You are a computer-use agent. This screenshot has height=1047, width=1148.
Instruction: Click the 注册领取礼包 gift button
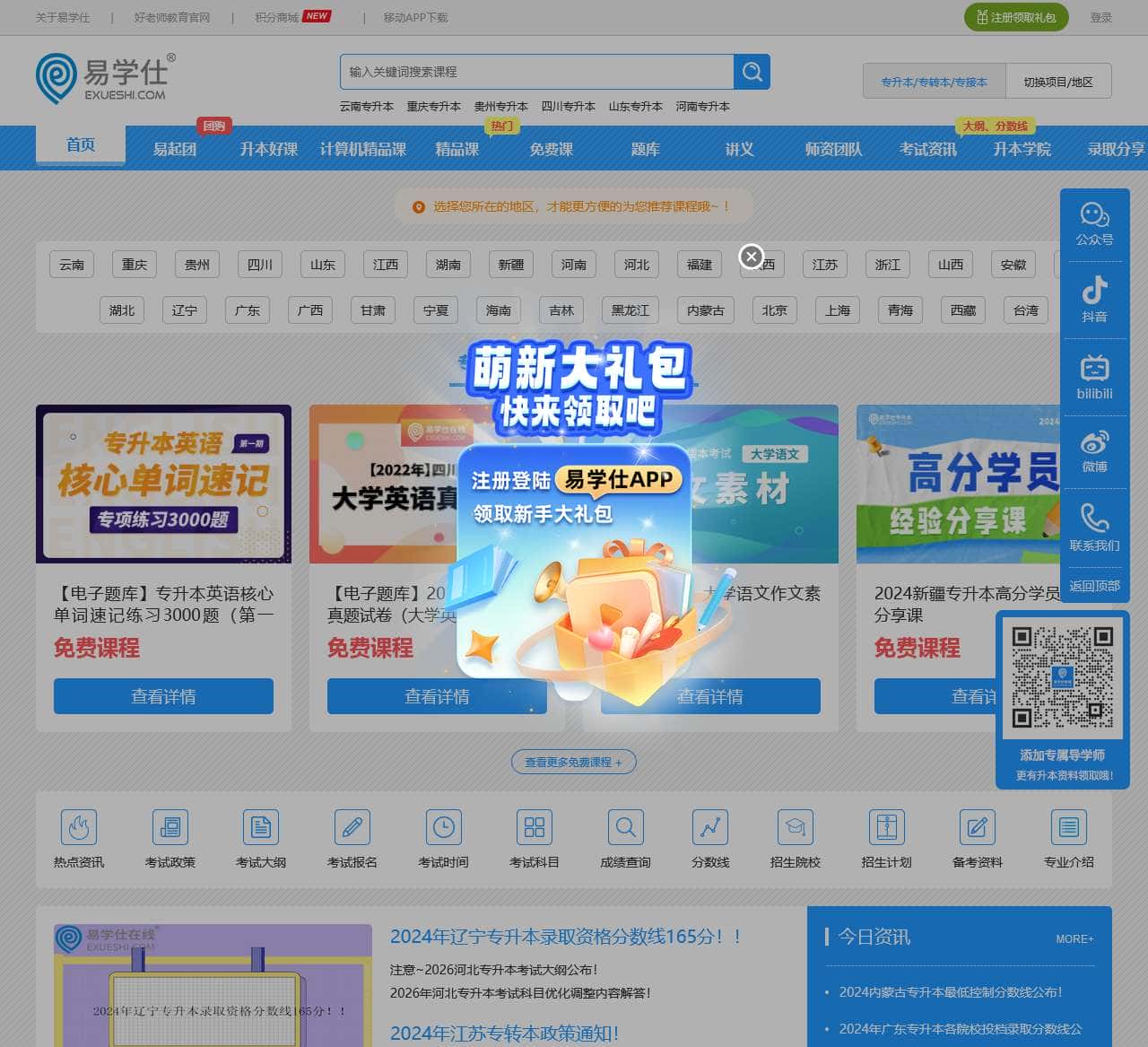(x=1016, y=17)
